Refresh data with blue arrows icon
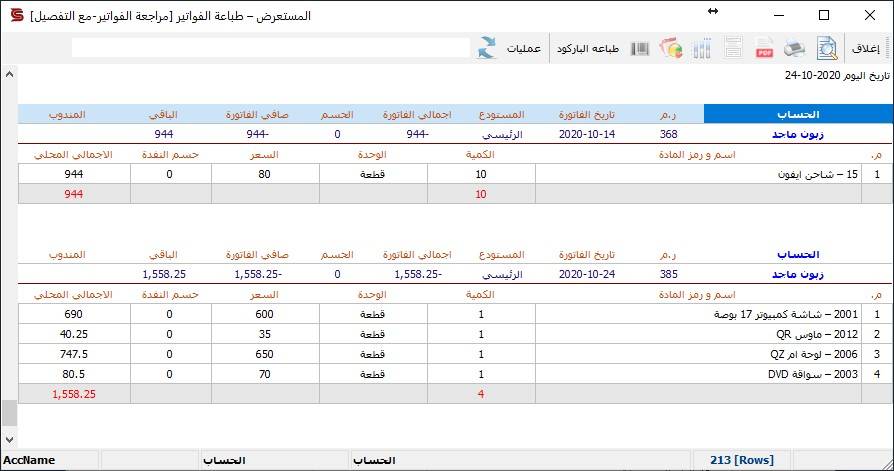894x471 pixels. [x=486, y=48]
